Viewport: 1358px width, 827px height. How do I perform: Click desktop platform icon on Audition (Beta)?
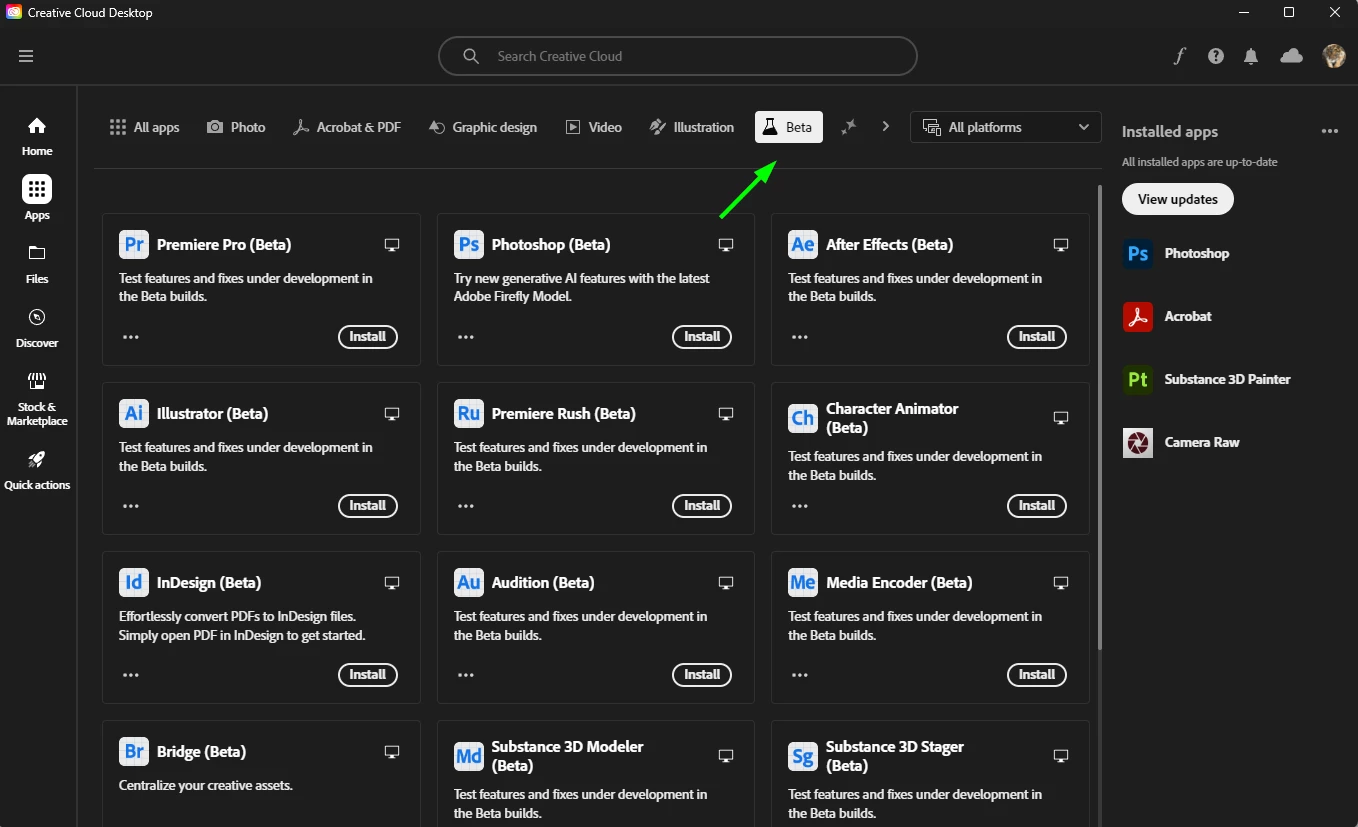(x=727, y=583)
